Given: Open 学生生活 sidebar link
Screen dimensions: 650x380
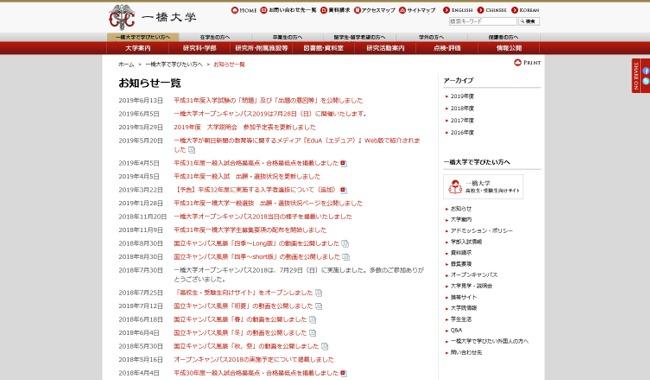Looking at the screenshot, I should coord(461,319).
